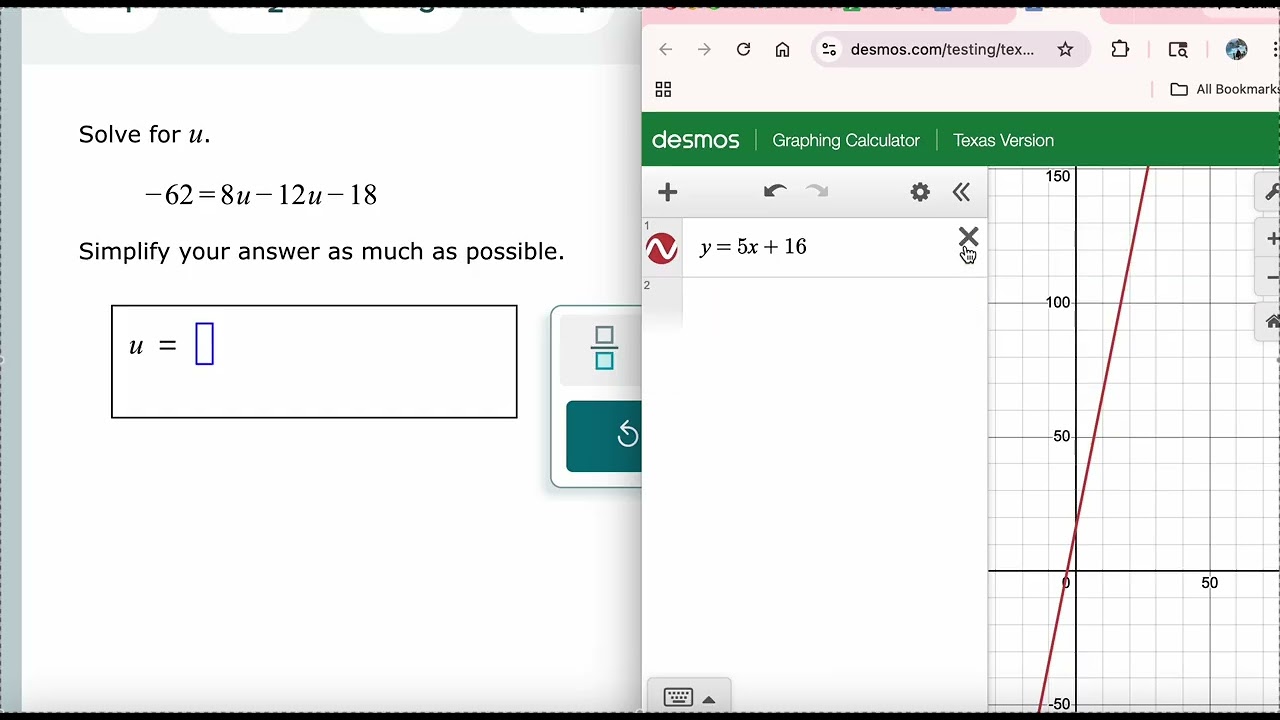
Task: Reset the answer with the teal undo button
Action: click(x=604, y=435)
